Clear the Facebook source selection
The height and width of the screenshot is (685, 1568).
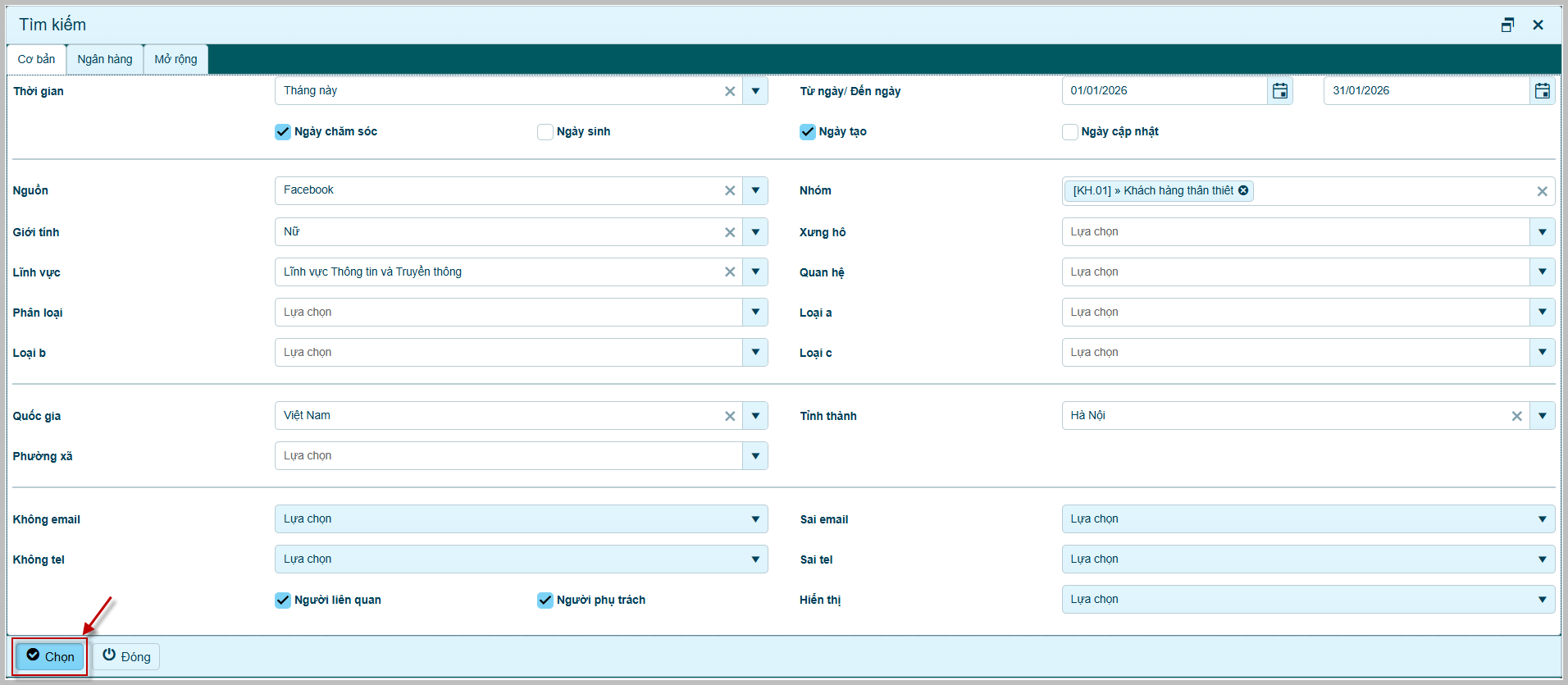click(729, 190)
